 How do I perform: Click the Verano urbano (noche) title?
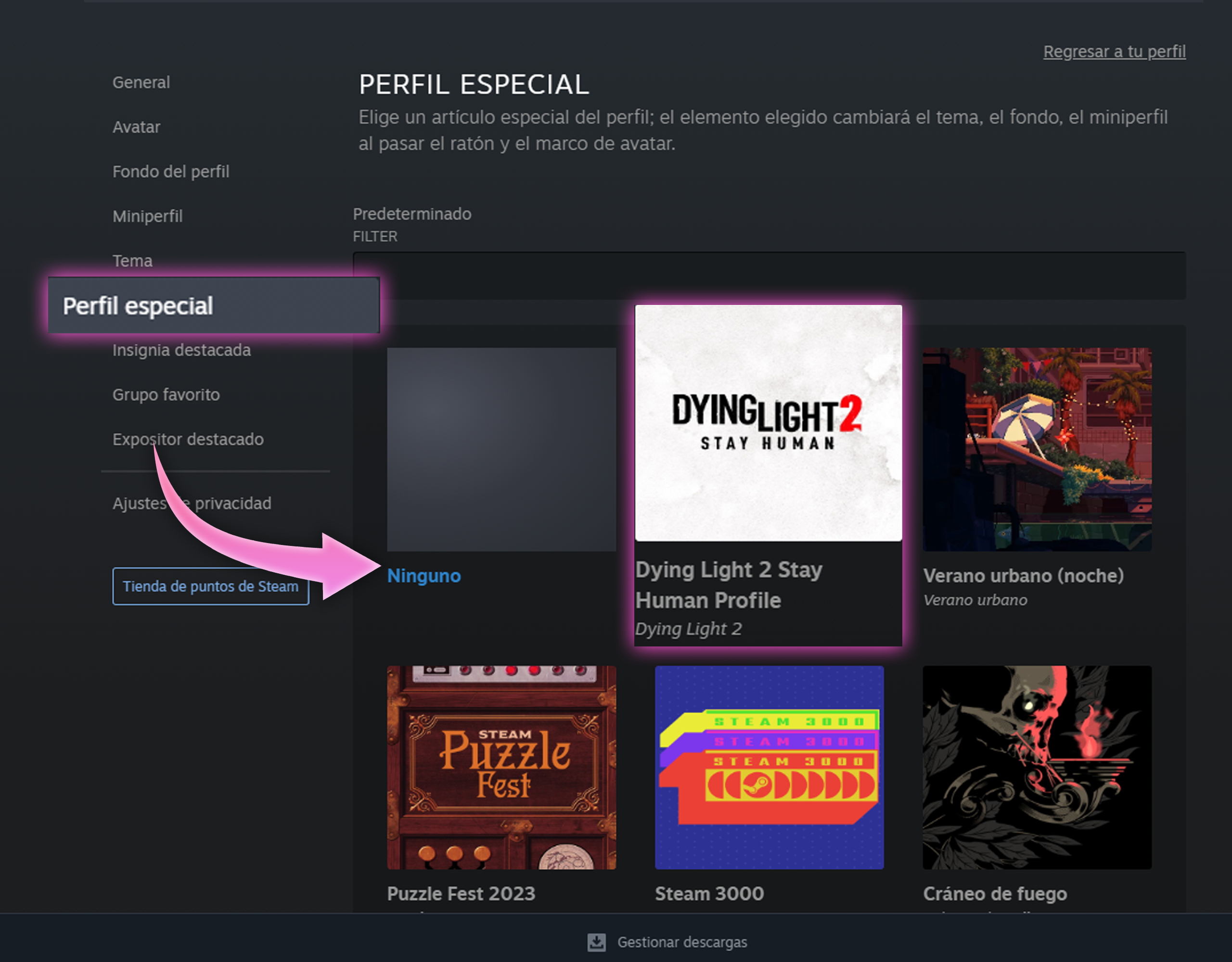pos(1023,576)
